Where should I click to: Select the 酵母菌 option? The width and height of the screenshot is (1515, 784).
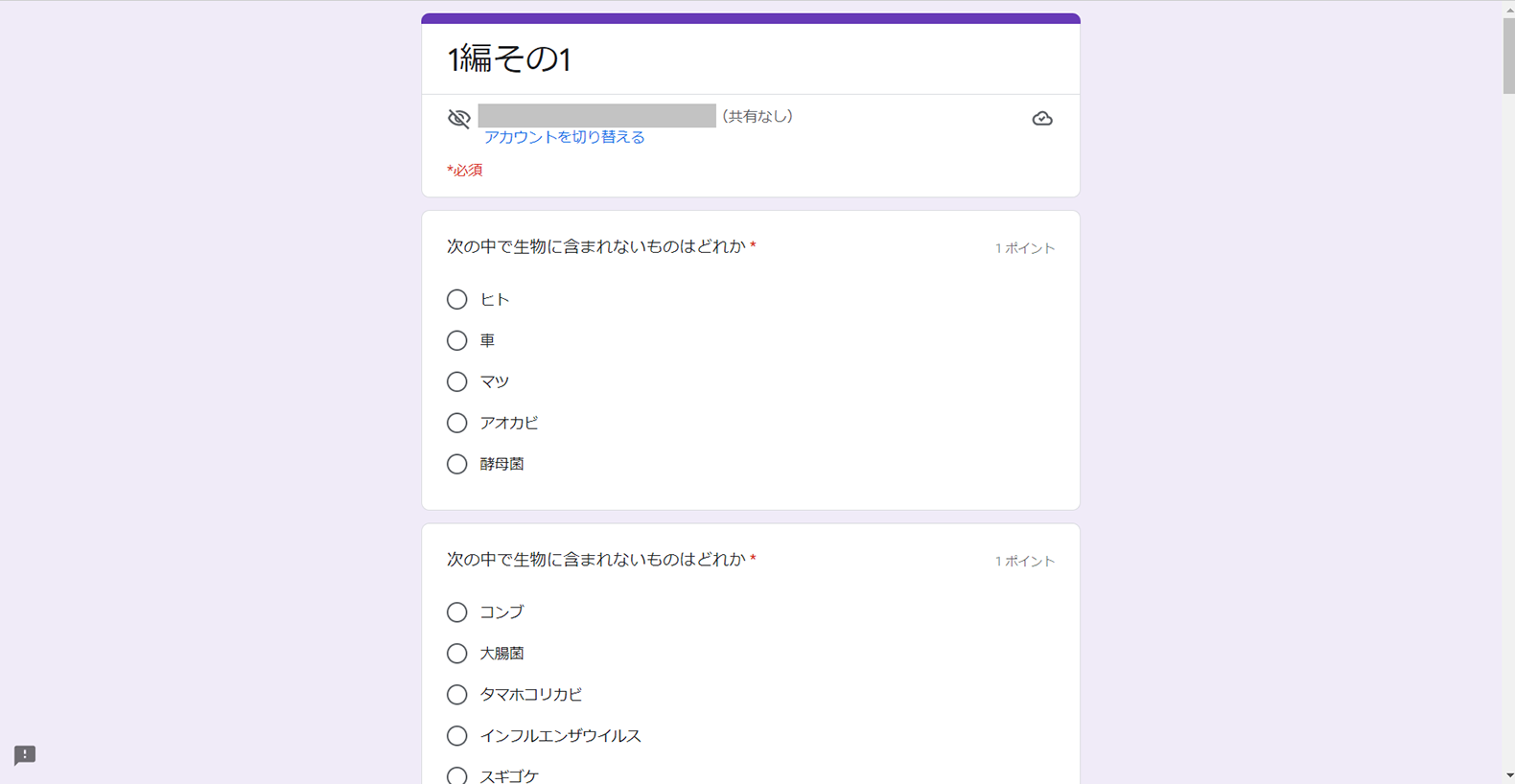point(457,465)
